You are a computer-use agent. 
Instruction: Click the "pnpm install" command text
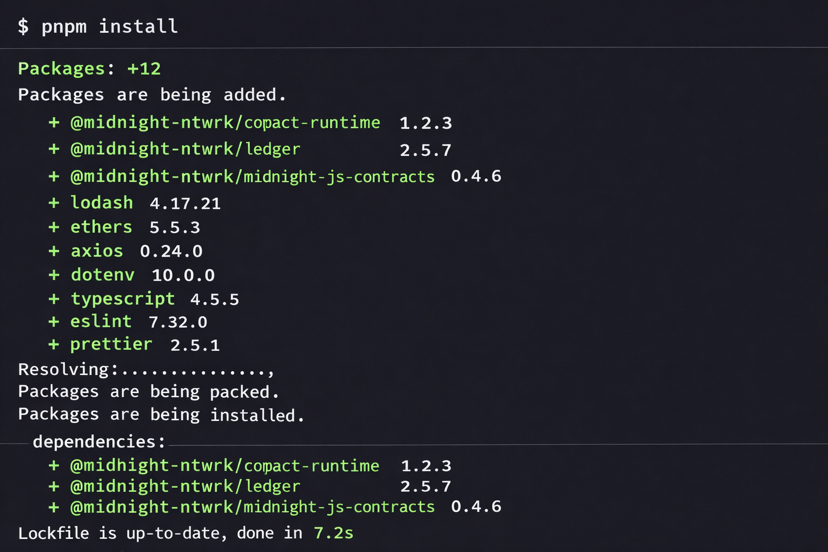point(109,26)
